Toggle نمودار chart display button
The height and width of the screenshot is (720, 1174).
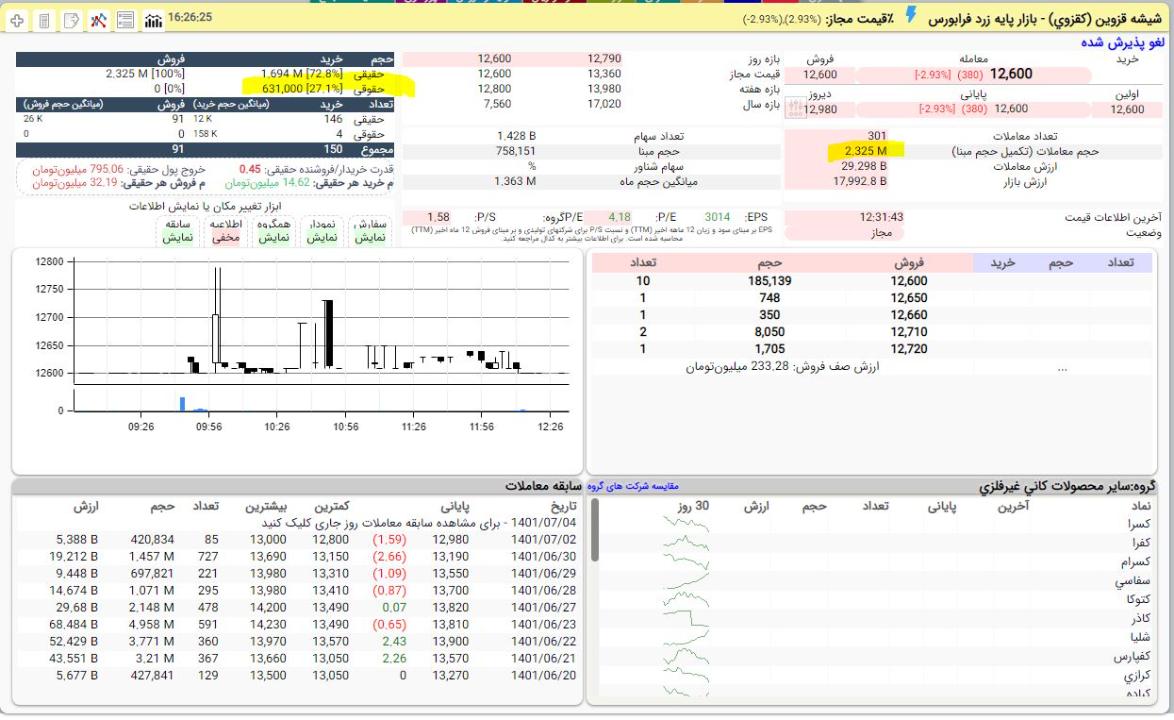323,231
